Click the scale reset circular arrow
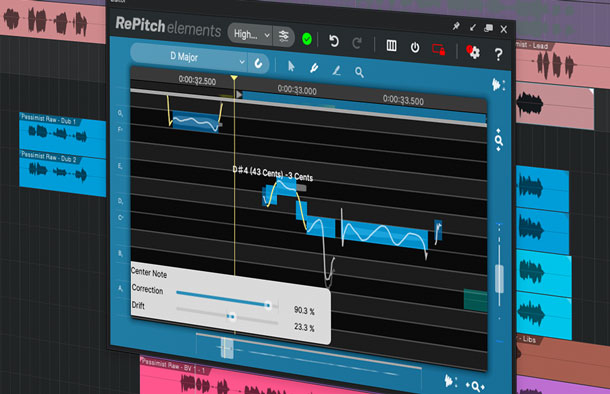 258,63
